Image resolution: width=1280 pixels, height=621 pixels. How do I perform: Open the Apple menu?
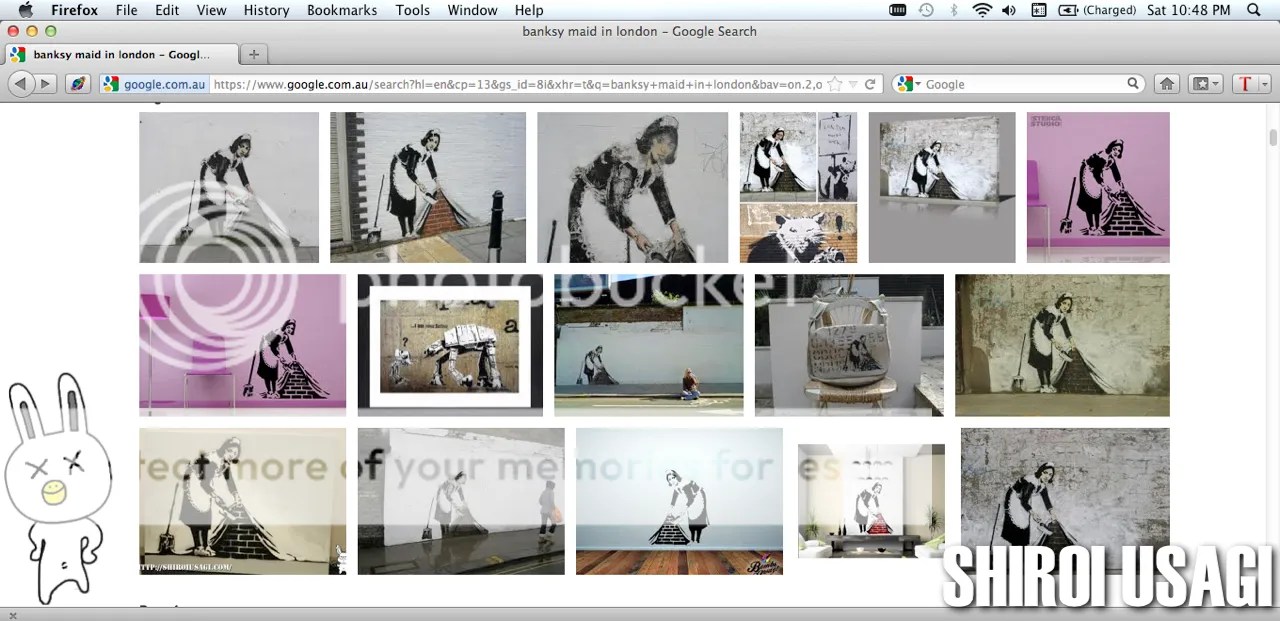[x=25, y=10]
